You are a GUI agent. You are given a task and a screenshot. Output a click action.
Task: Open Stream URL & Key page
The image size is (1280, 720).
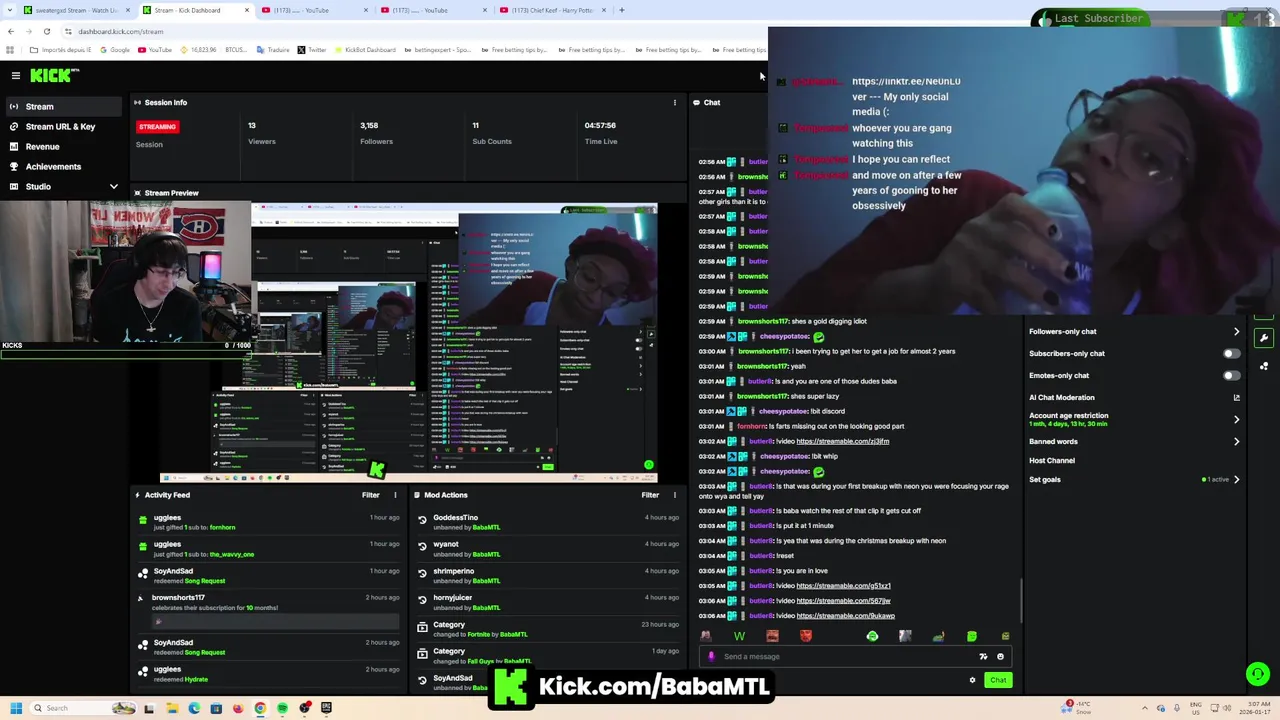[64, 126]
